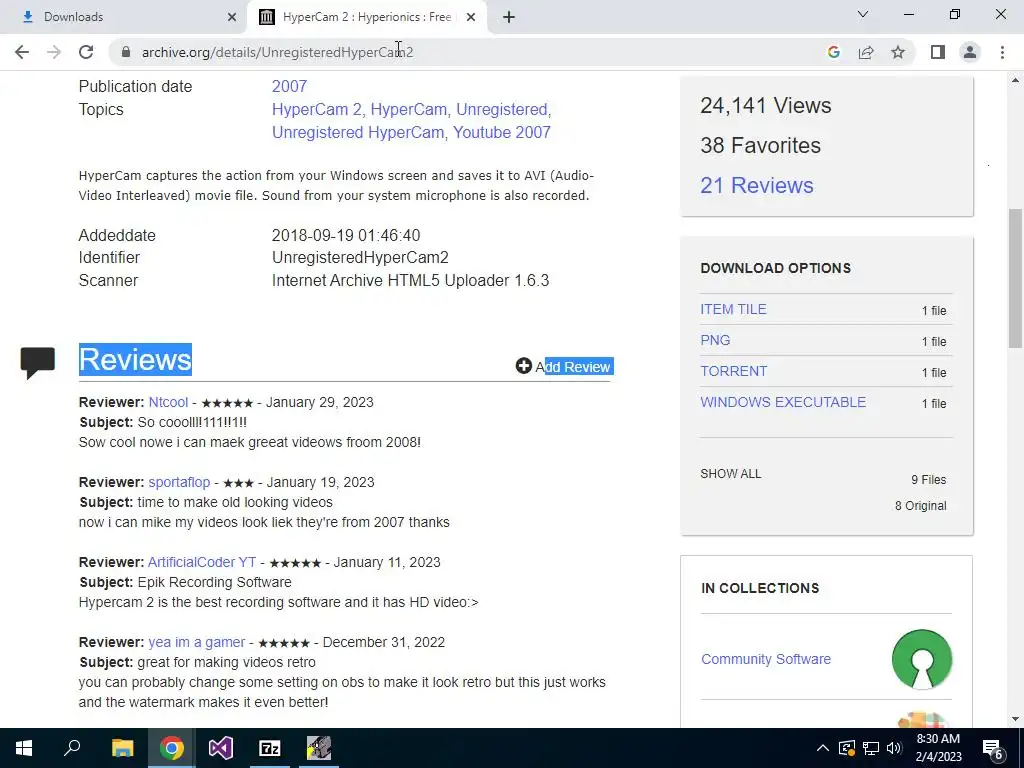Open reviewer sportaflop's profile
The height and width of the screenshot is (768, 1024).
tap(179, 482)
